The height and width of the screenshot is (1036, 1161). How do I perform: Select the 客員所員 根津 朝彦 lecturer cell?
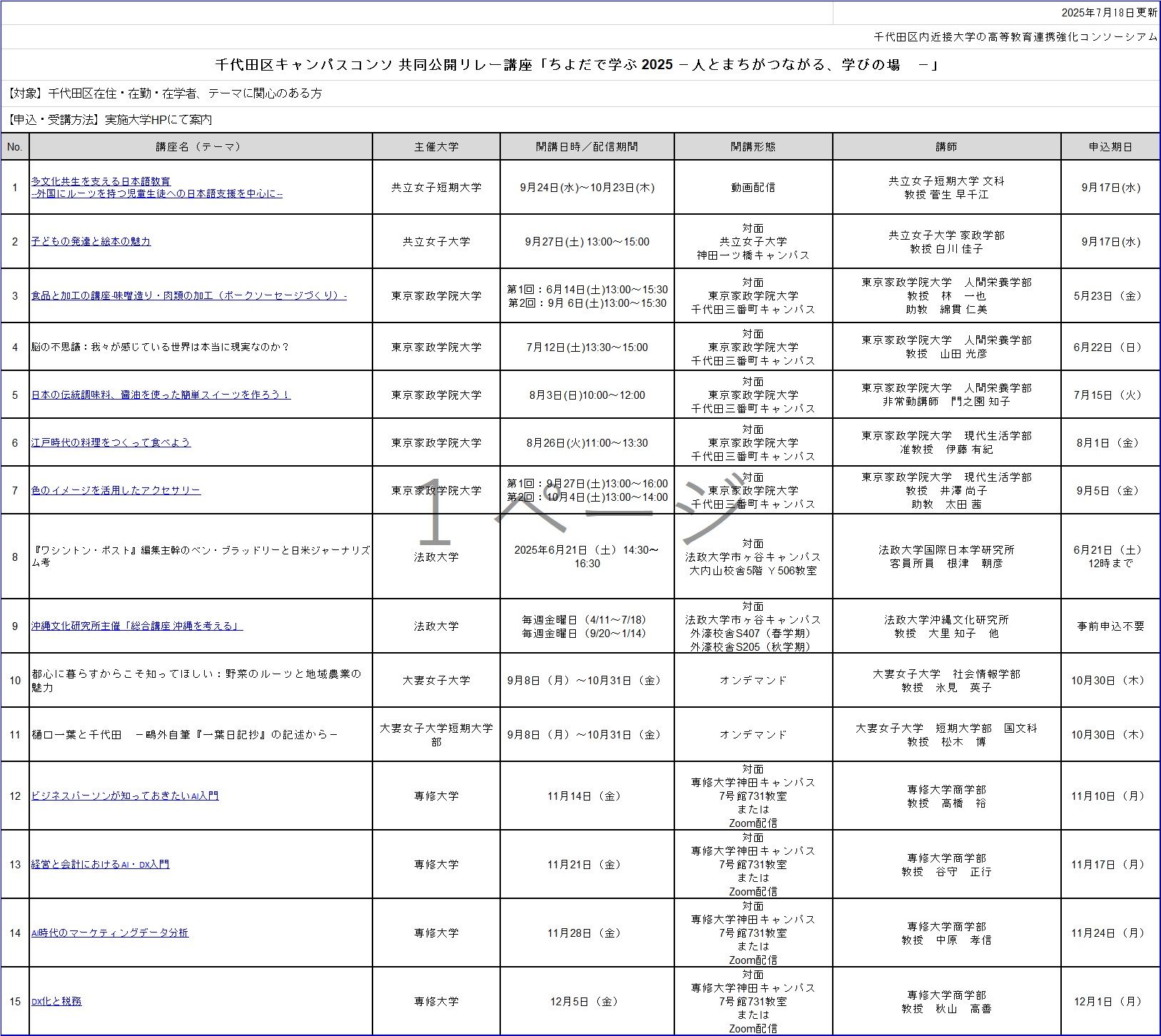coord(946,557)
